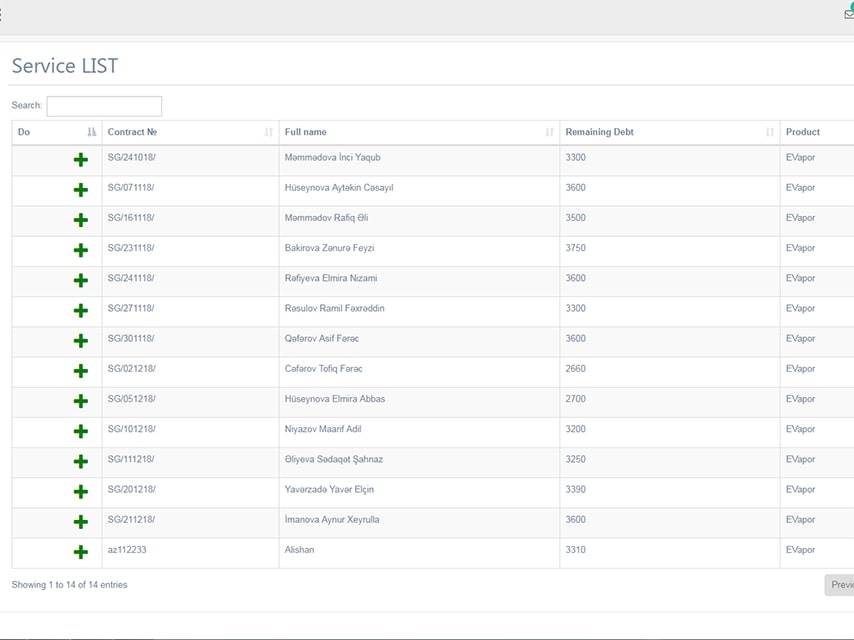Screen dimensions: 854x640
Task: Open the mail envelope icon in top bar
Action: 848,14
